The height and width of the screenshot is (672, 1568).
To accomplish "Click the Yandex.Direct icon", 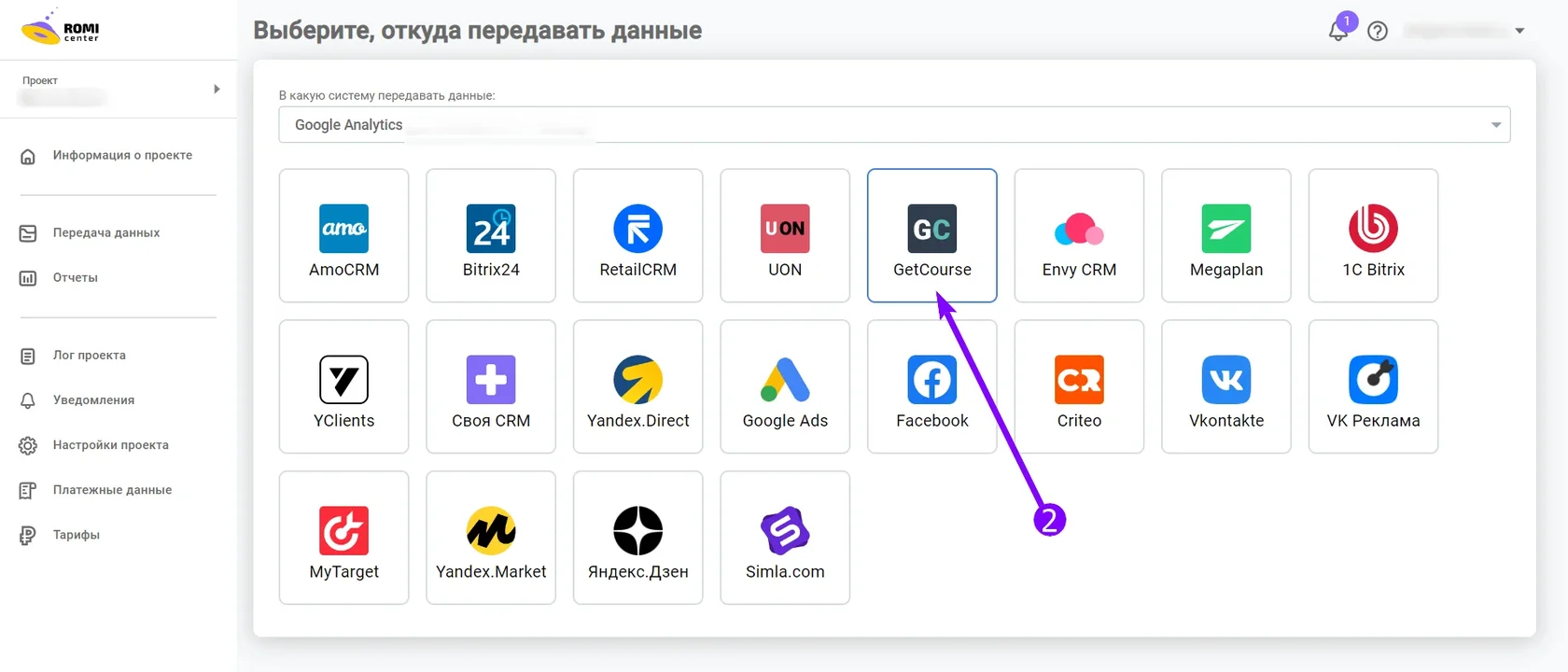I will [x=638, y=380].
